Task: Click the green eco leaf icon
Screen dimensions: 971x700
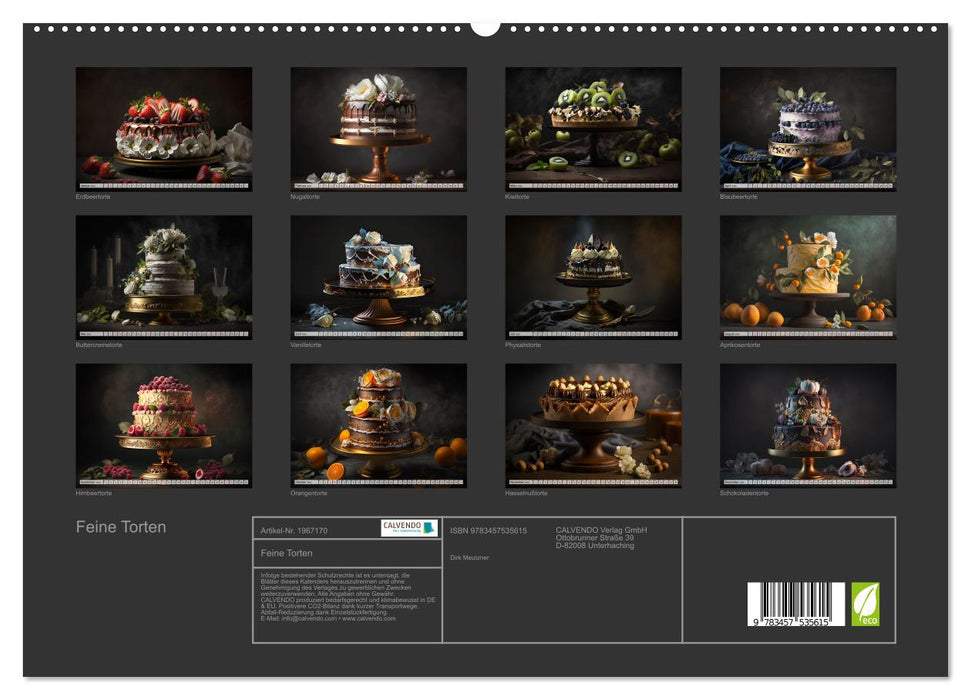Action: 865,604
